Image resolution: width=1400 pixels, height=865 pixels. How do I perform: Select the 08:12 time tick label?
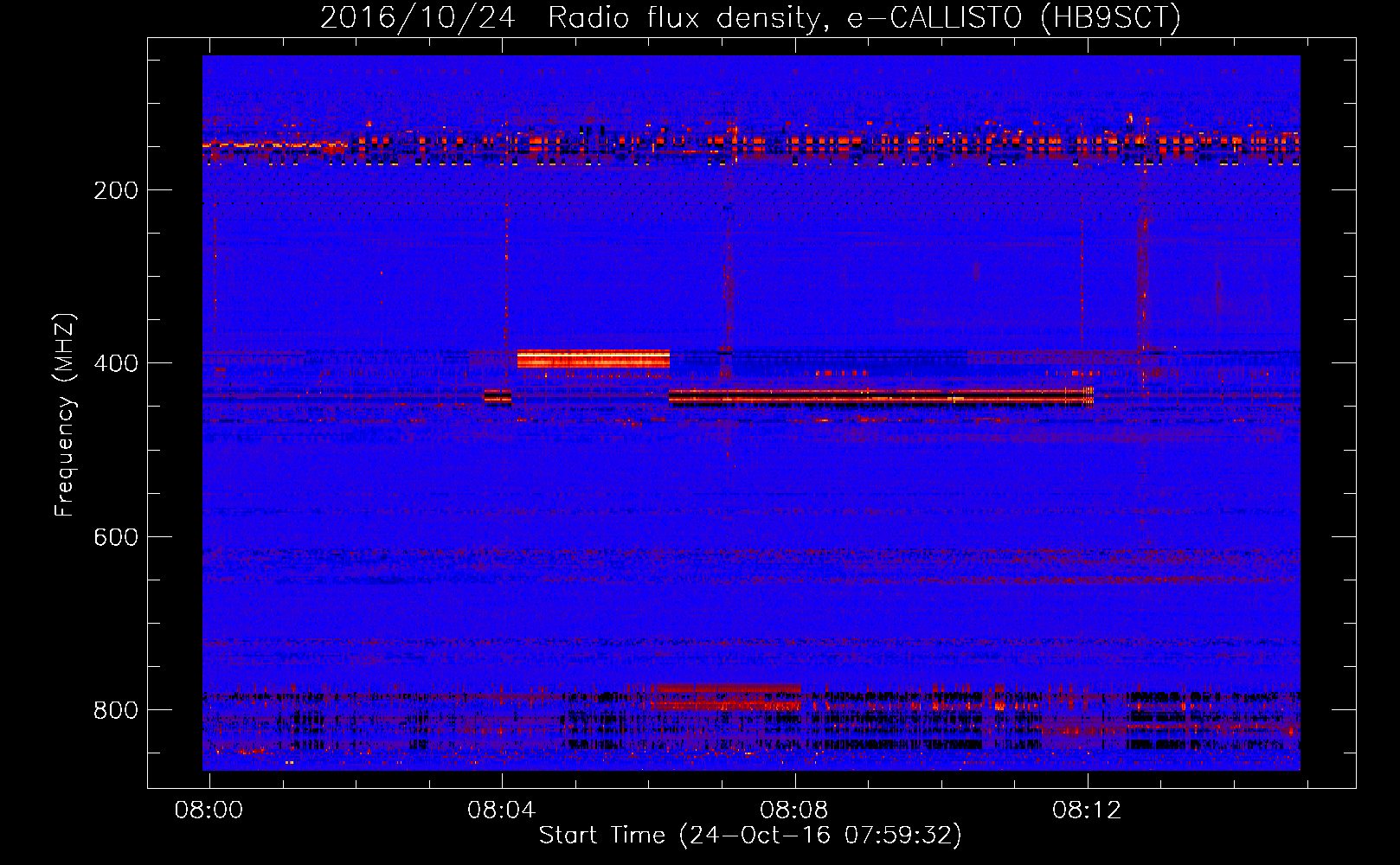point(1087,810)
